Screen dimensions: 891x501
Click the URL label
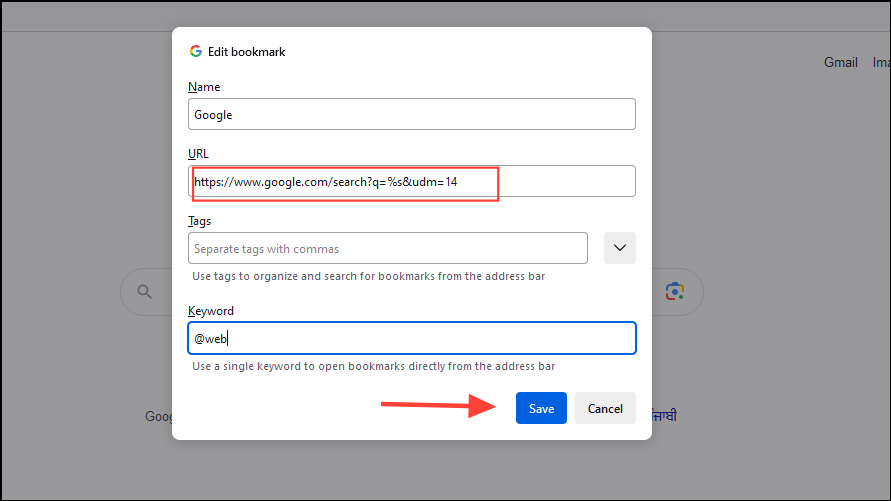tap(198, 154)
